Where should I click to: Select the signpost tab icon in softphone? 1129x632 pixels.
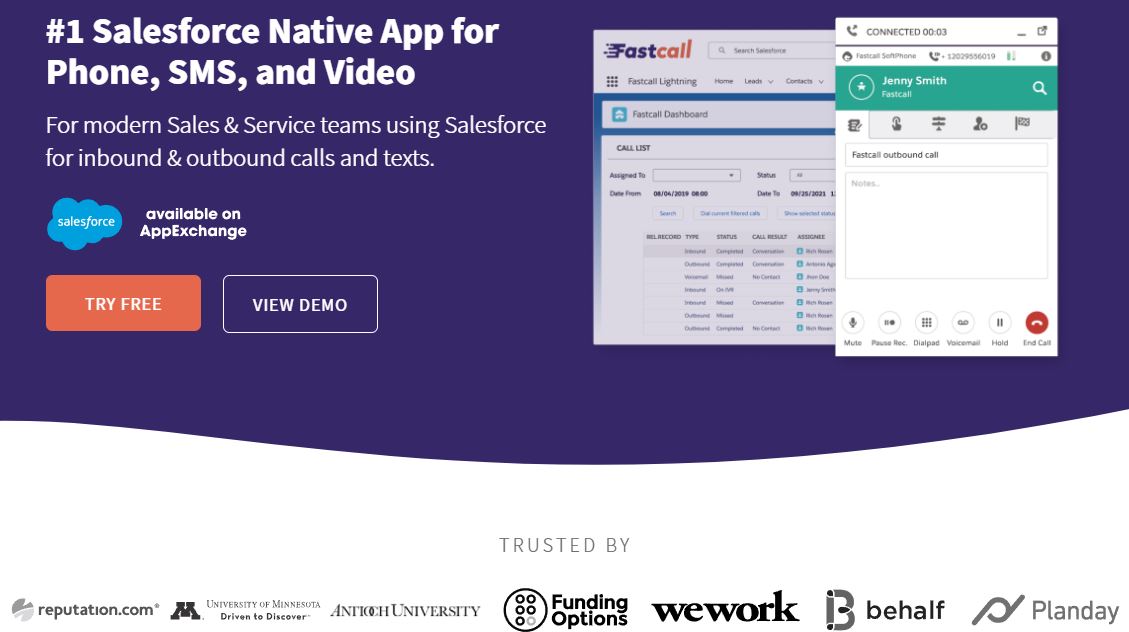[x=938, y=124]
